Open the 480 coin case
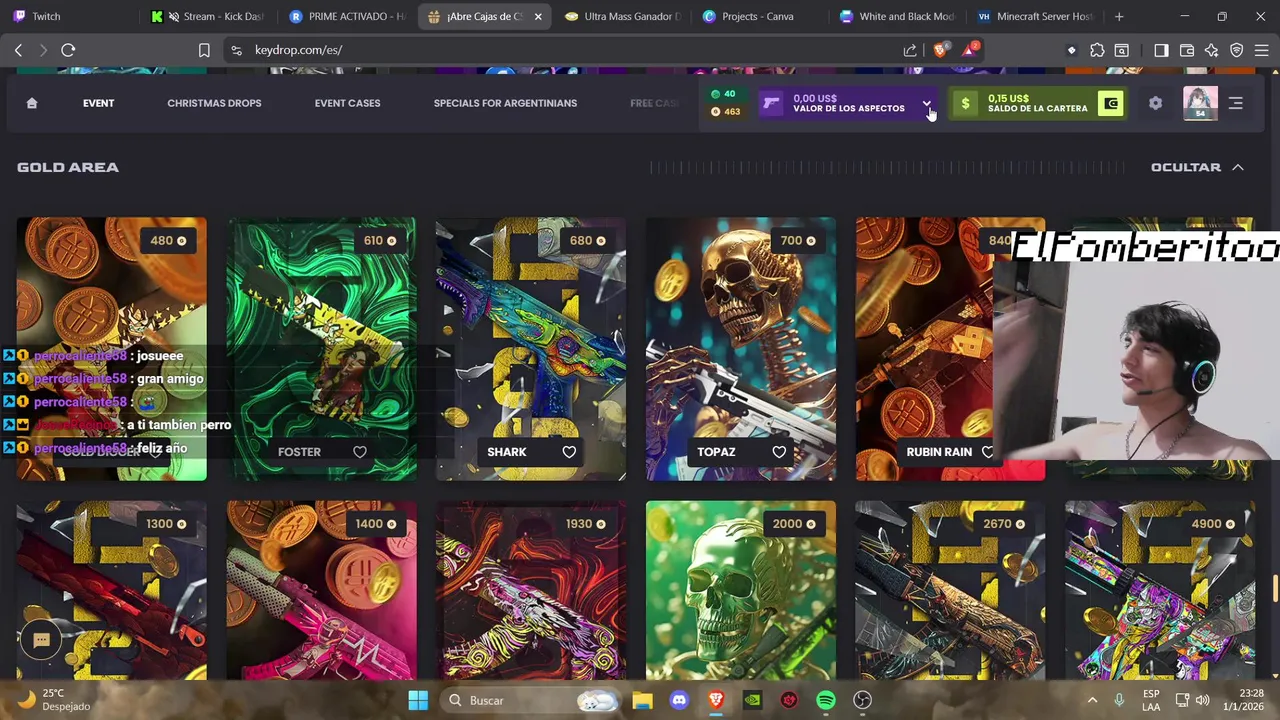This screenshot has width=1280, height=720. click(111, 349)
